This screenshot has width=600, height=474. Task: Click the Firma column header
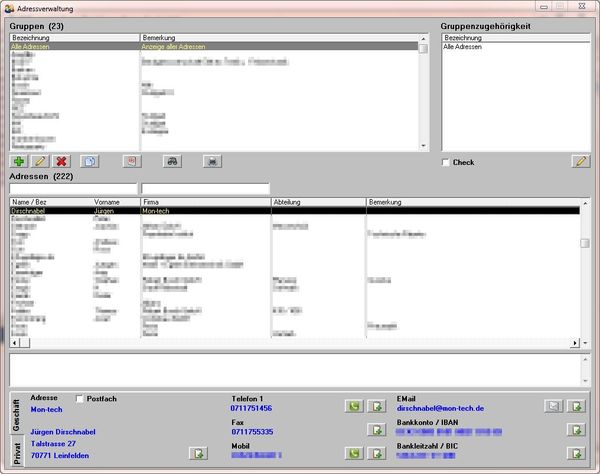tap(205, 202)
